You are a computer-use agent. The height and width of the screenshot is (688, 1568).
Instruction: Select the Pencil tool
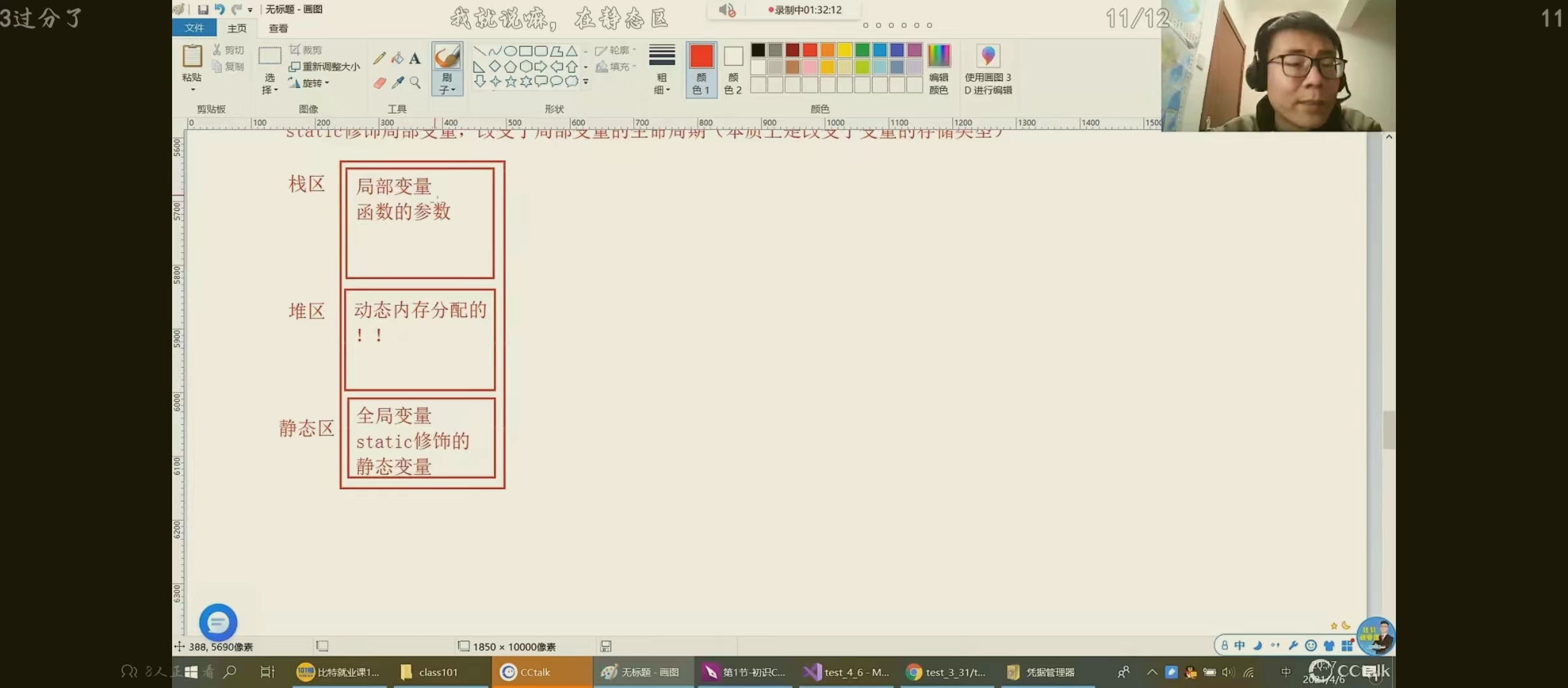pos(379,59)
